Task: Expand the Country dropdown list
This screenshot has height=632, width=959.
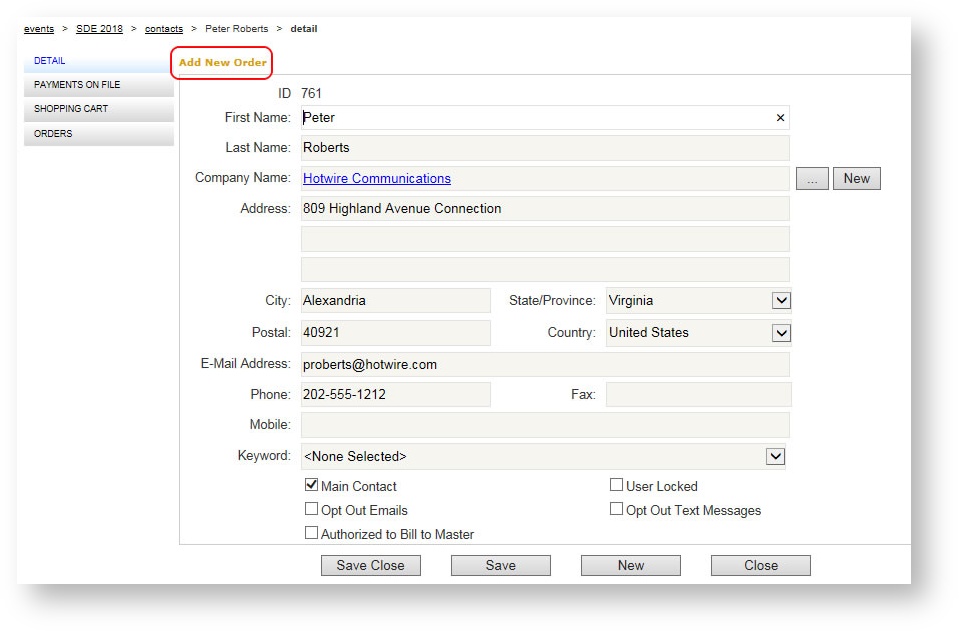Action: (x=781, y=333)
